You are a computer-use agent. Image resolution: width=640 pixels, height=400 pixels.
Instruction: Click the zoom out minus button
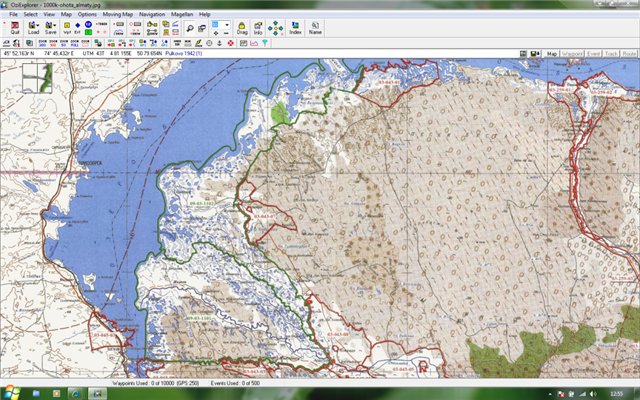point(227,33)
